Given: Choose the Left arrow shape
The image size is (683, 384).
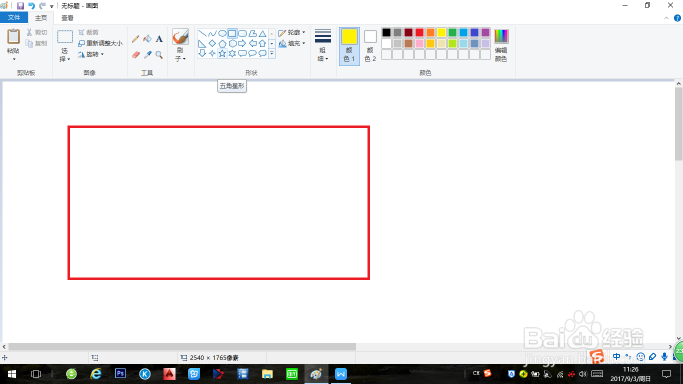Looking at the screenshot, I should click(x=252, y=44).
